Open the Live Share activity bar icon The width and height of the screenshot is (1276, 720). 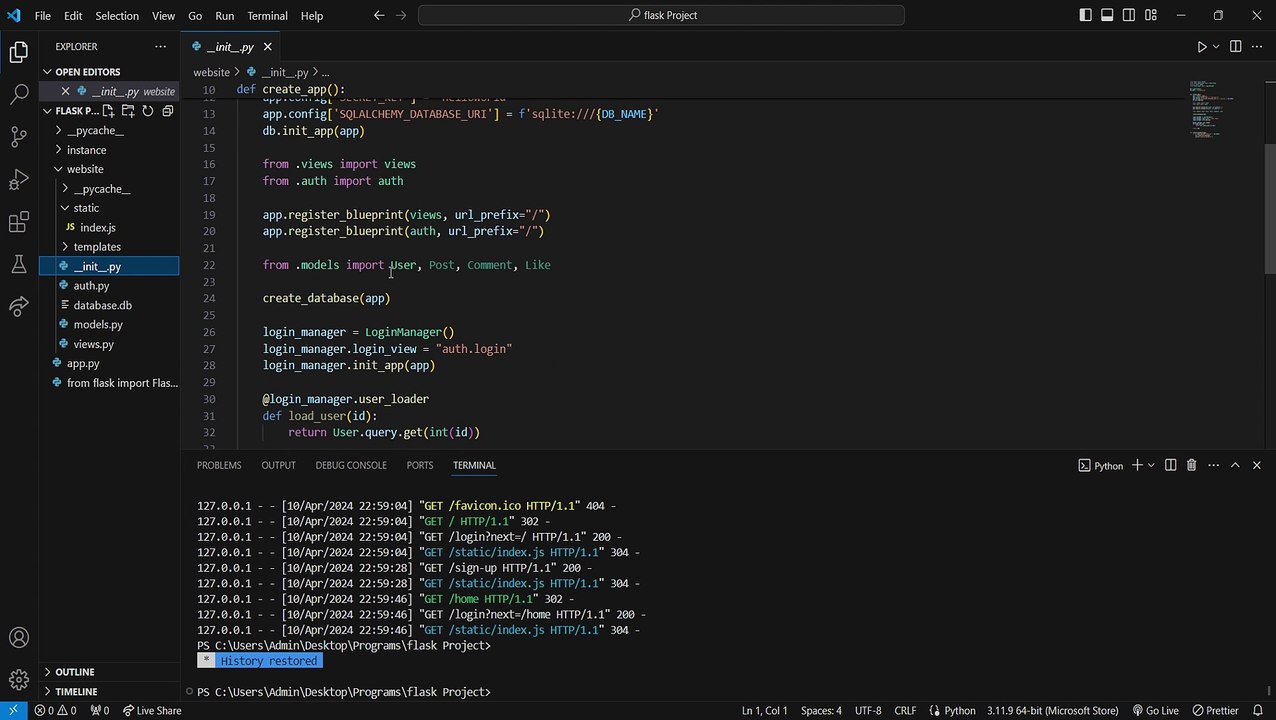(19, 306)
